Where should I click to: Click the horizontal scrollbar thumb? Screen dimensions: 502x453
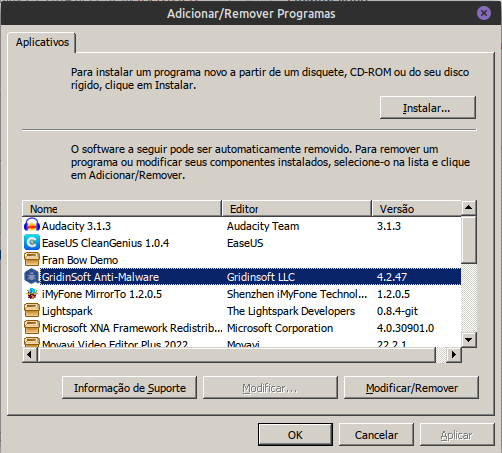[237, 354]
